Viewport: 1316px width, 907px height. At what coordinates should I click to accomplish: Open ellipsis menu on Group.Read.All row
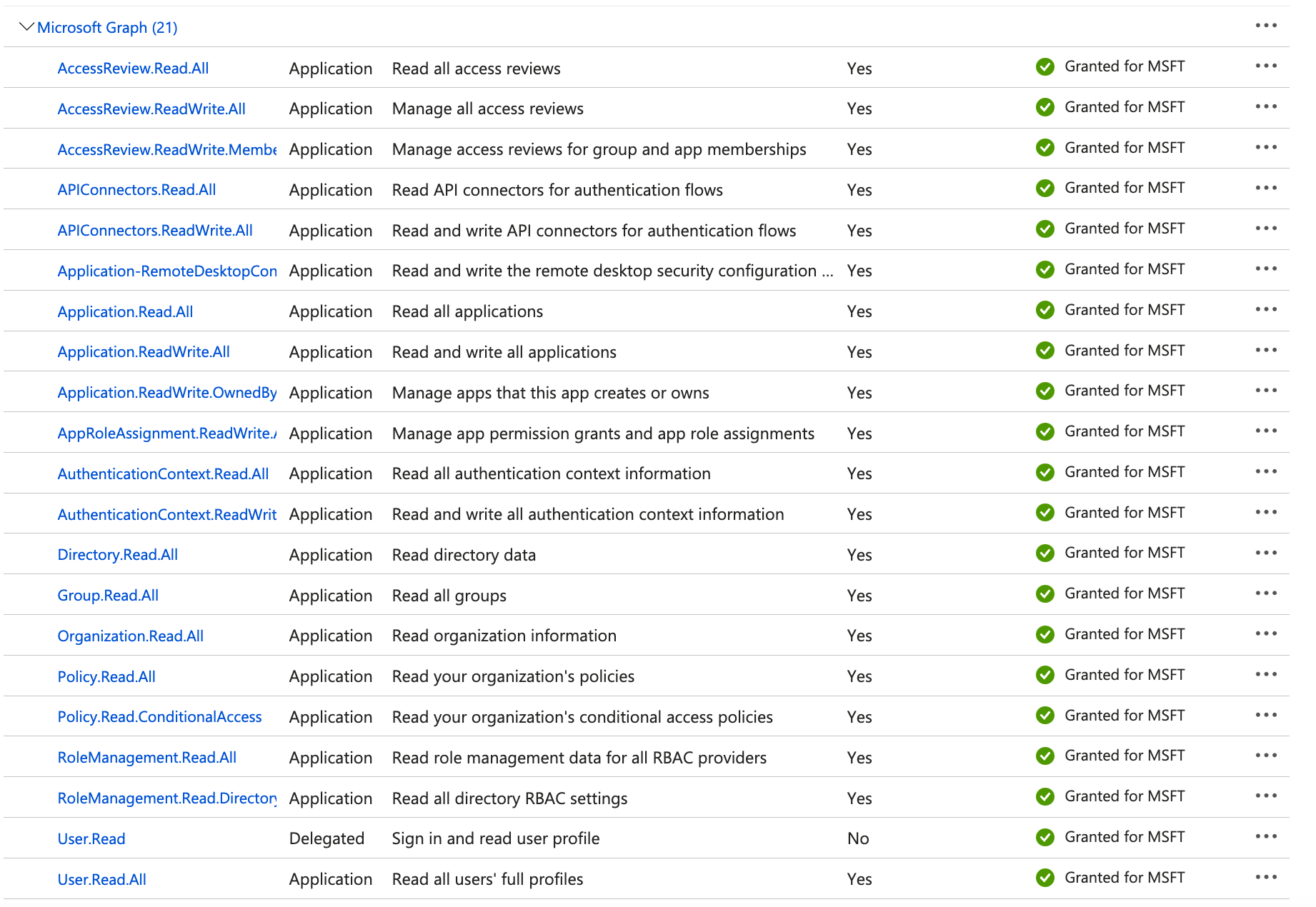coord(1265,593)
